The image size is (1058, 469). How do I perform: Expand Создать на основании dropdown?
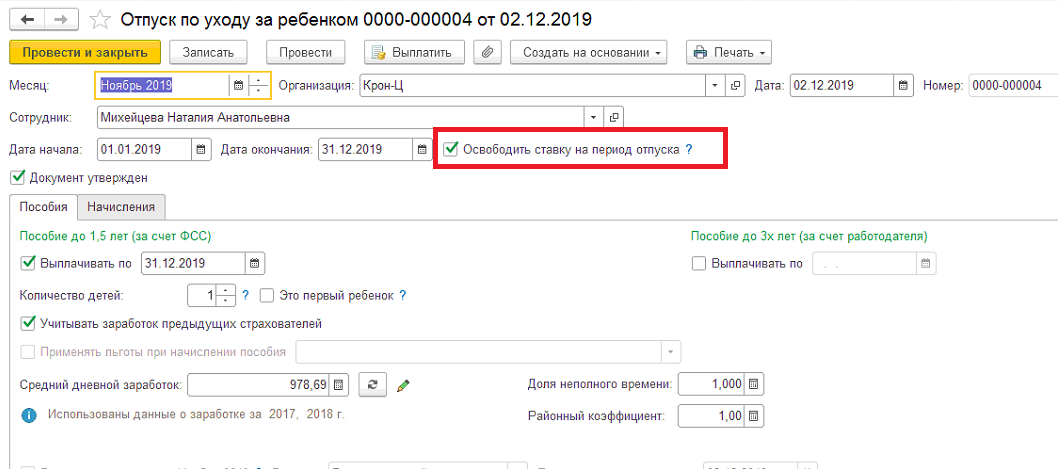(588, 52)
